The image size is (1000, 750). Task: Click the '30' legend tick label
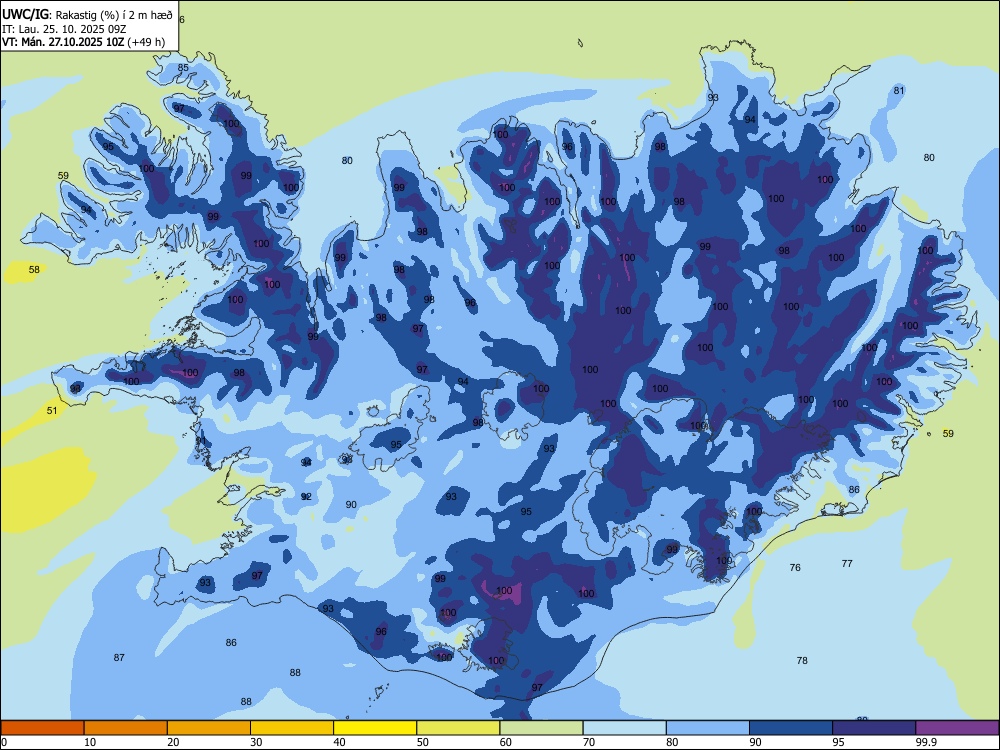tap(256, 742)
